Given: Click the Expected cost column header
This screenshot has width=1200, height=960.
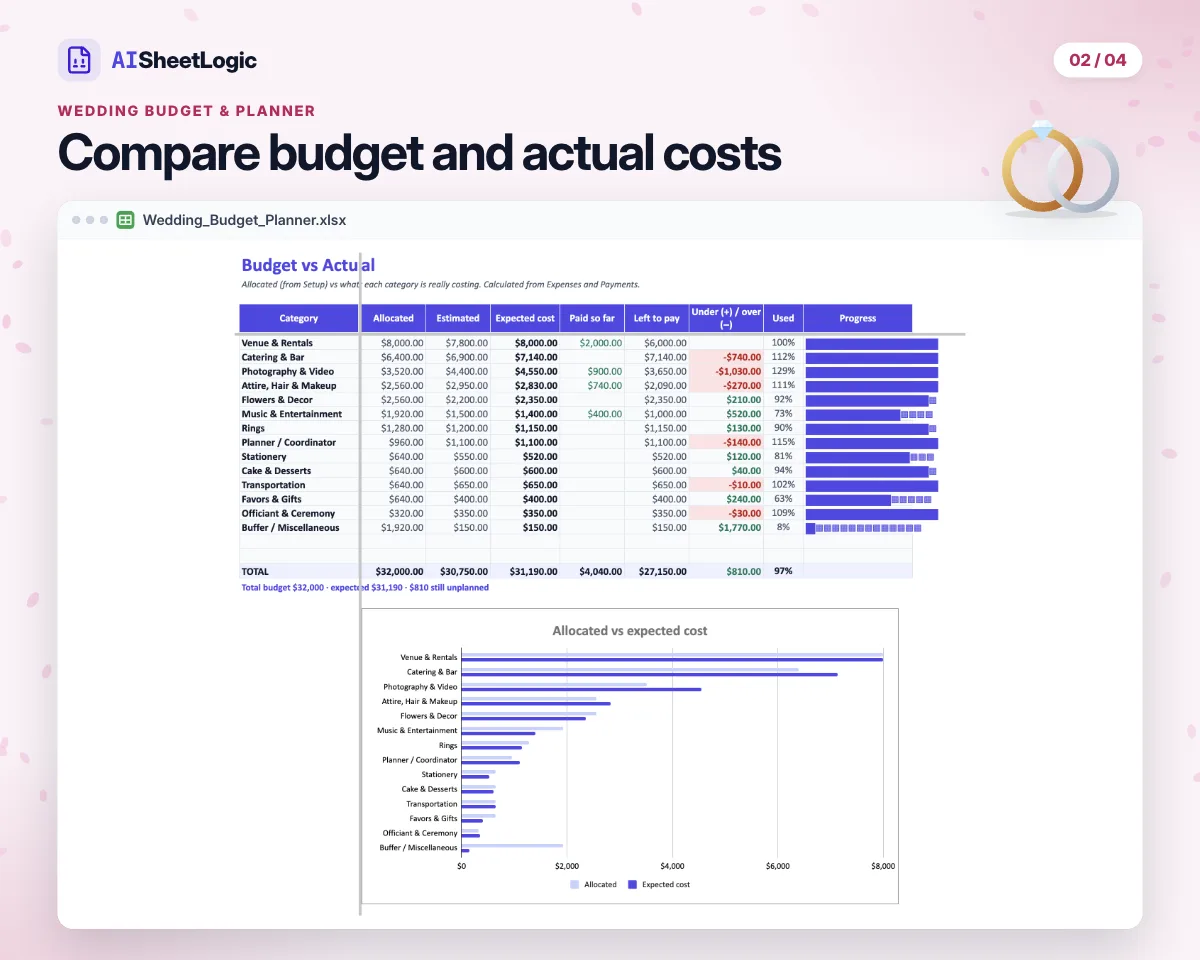Looking at the screenshot, I should [525, 318].
